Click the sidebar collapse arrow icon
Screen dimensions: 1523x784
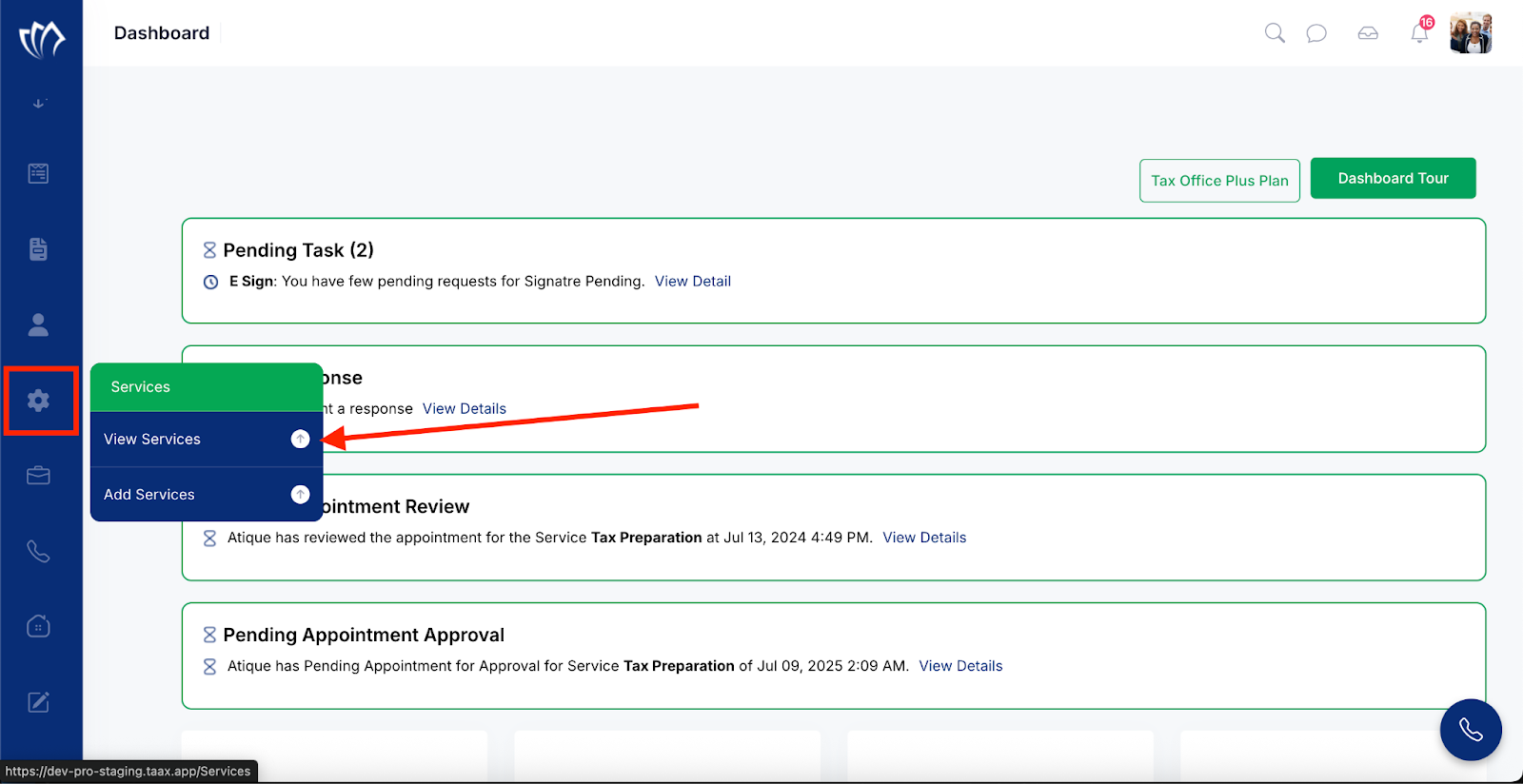[39, 103]
